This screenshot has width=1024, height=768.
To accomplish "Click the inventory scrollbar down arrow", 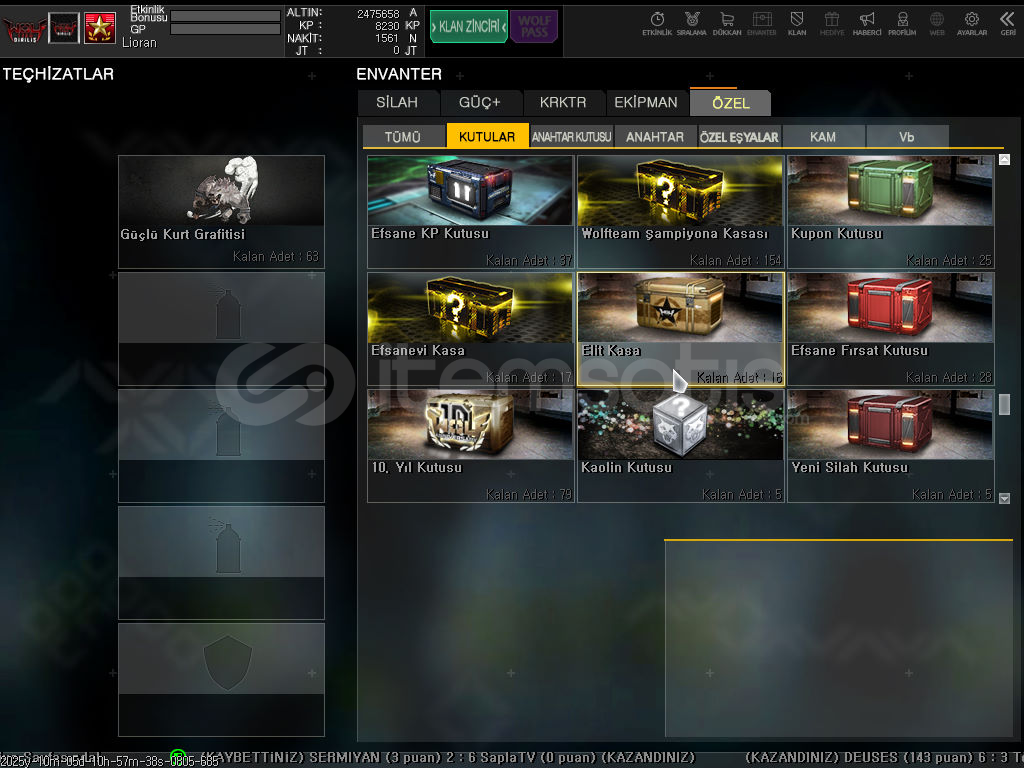I will 1004,498.
